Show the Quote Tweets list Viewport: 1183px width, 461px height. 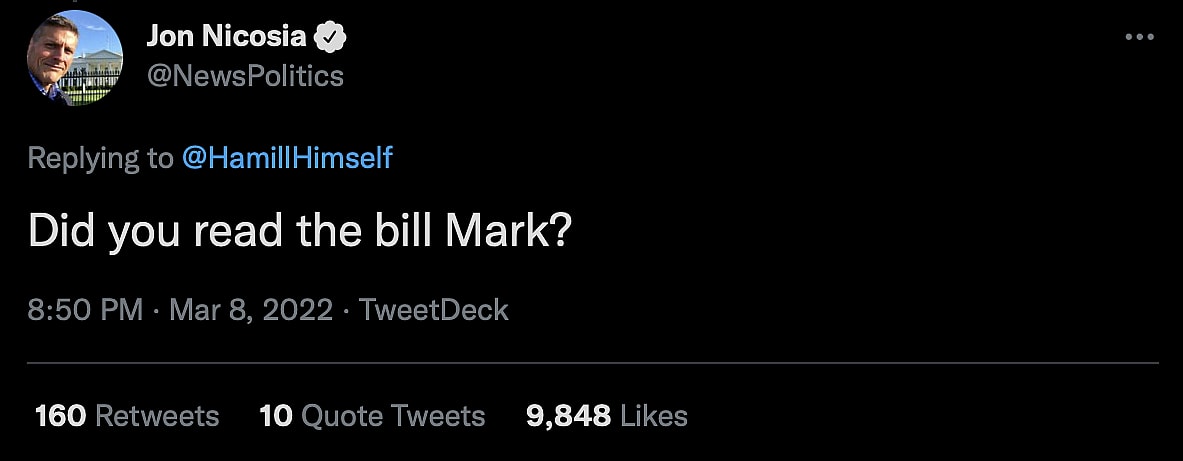393,416
